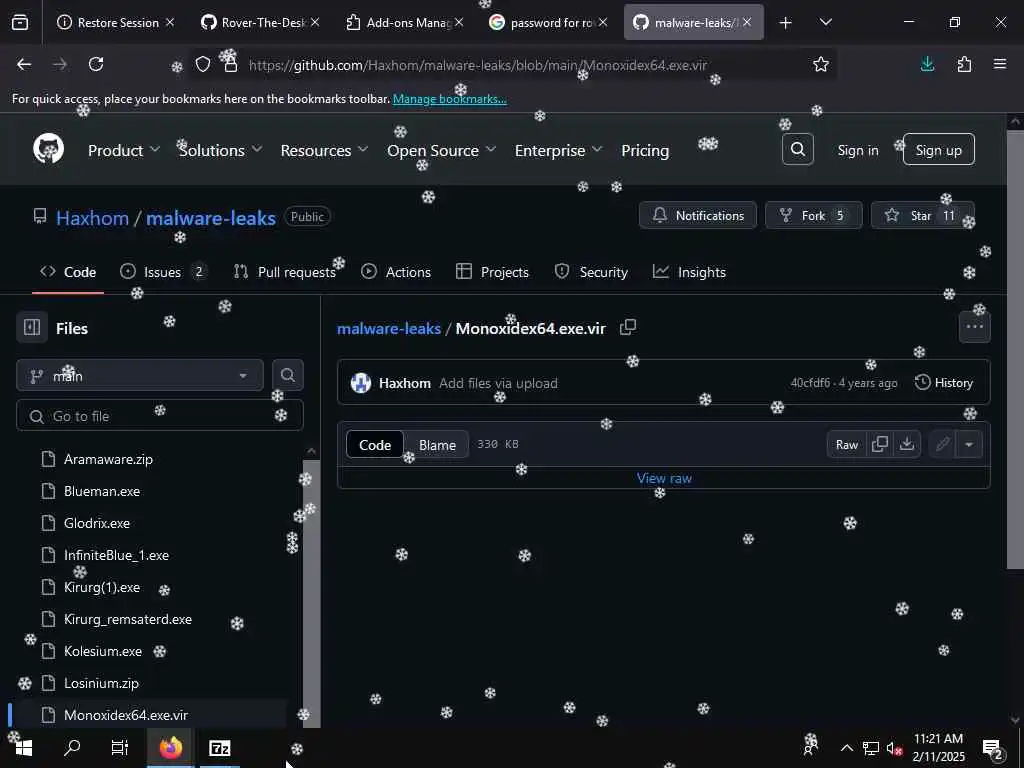Bookmark this page with star
The width and height of the screenshot is (1024, 768).
(821, 64)
